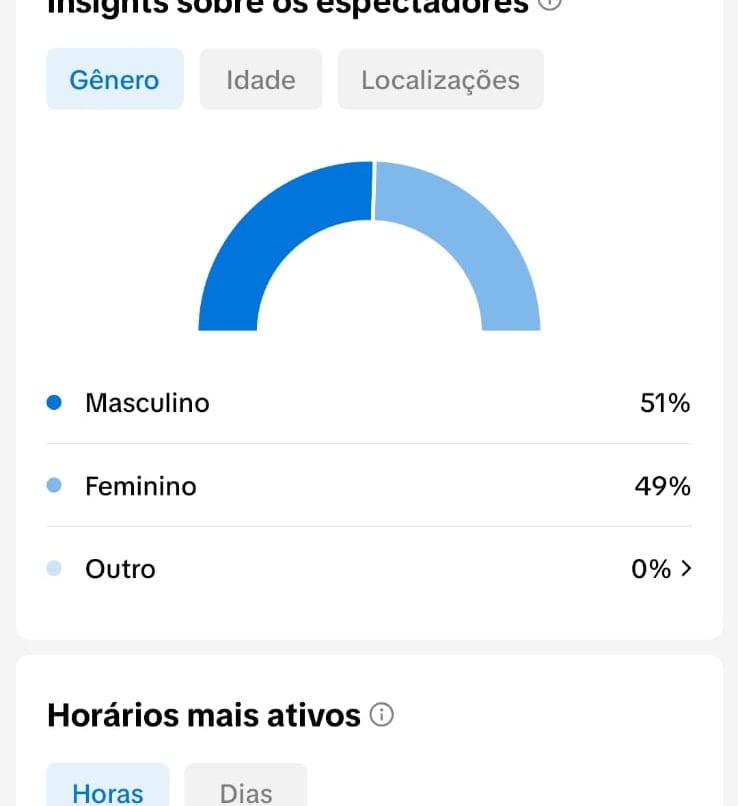Image resolution: width=738 pixels, height=806 pixels.
Task: Switch to the Idade tab
Action: pos(261,79)
